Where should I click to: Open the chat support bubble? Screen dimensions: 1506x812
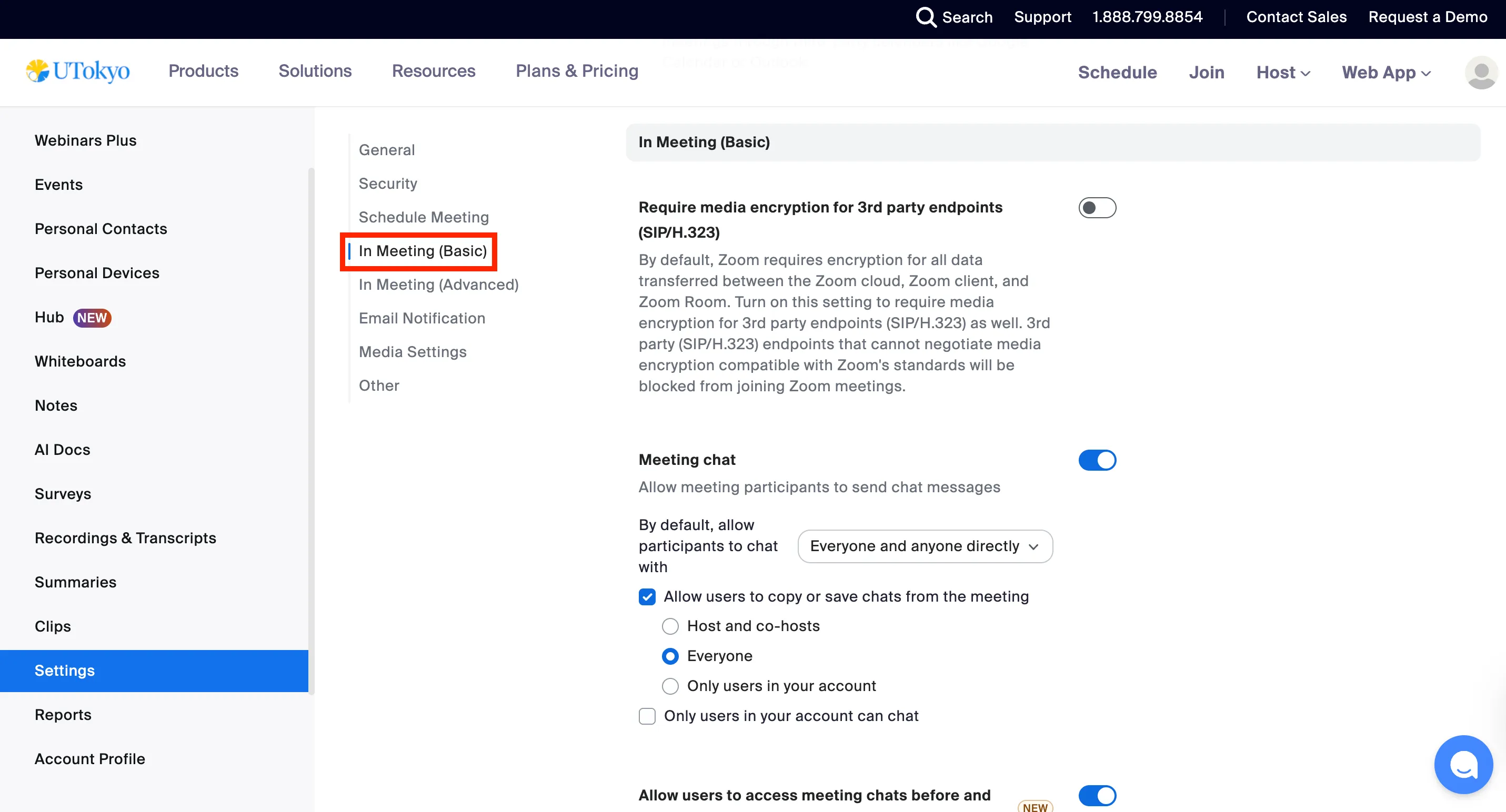click(1463, 764)
